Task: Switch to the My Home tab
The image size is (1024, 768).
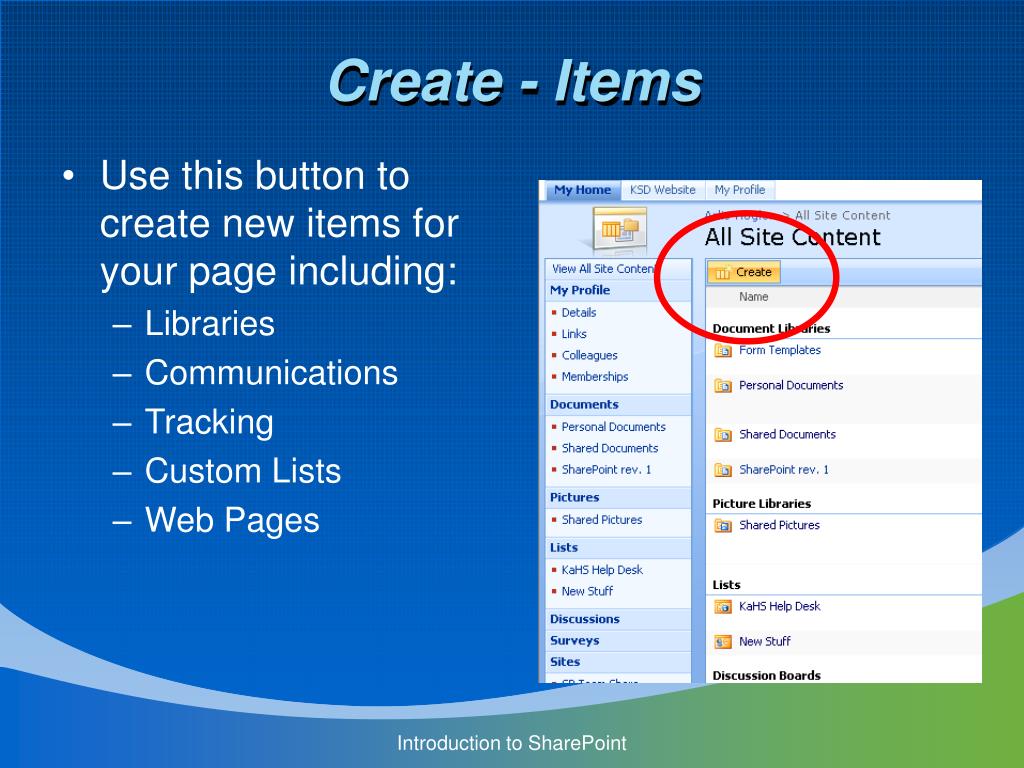Action: 583,190
